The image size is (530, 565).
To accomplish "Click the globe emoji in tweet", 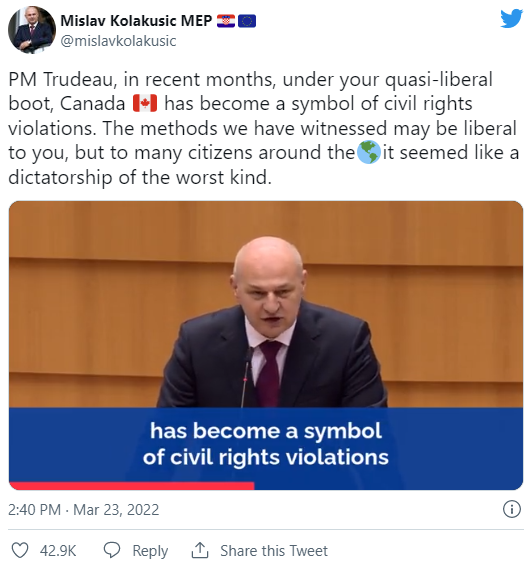I will (369, 152).
